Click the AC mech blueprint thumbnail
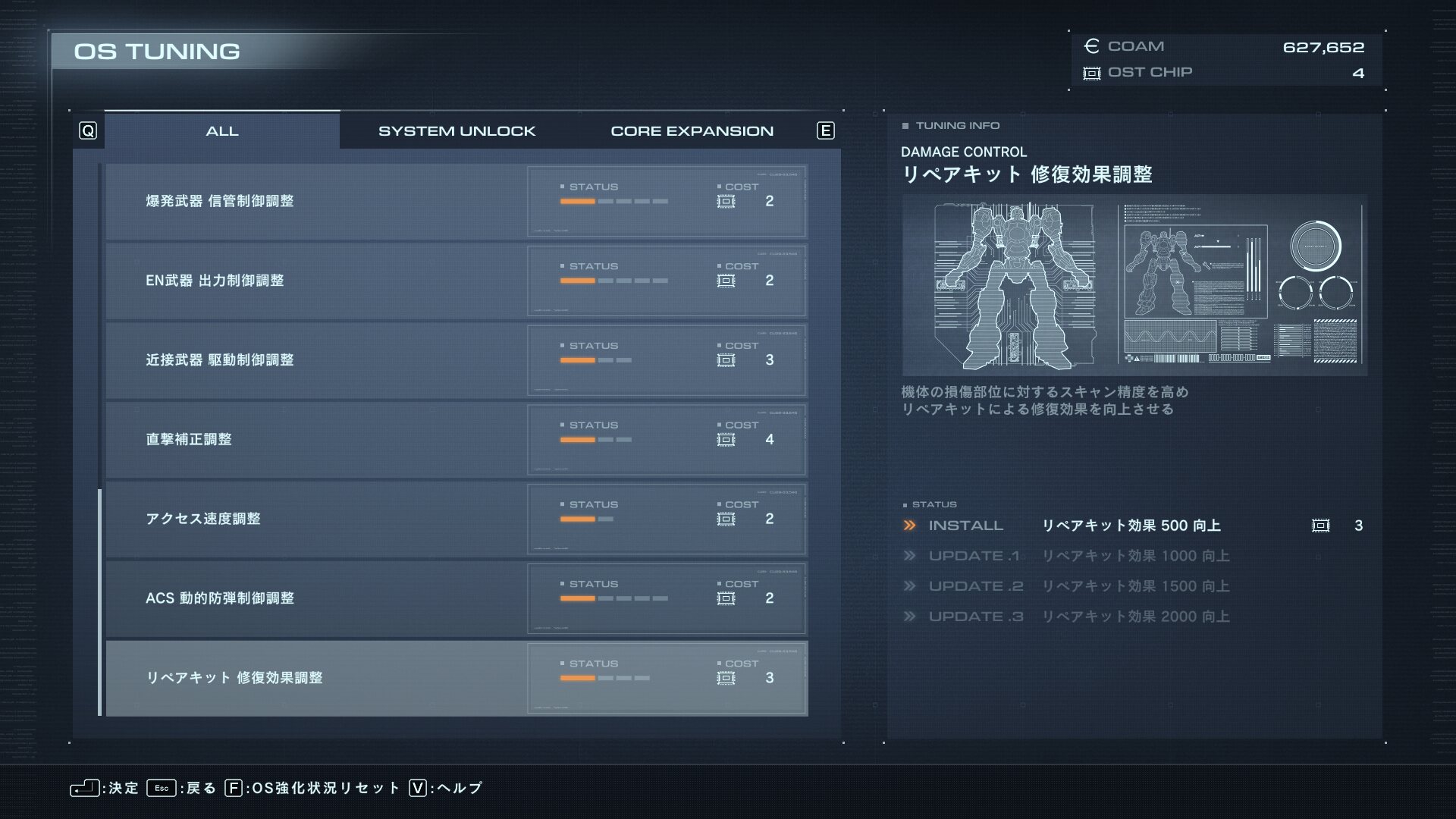 point(1014,286)
